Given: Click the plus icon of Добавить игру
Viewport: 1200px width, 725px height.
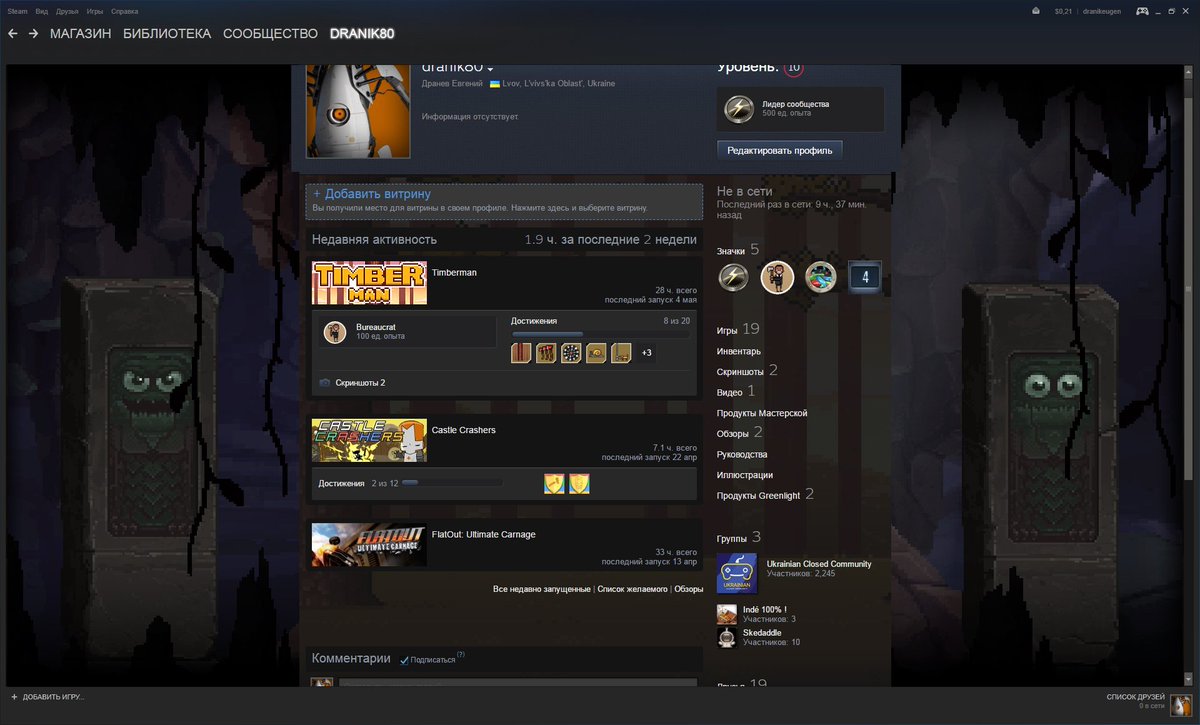Looking at the screenshot, I should click(14, 696).
